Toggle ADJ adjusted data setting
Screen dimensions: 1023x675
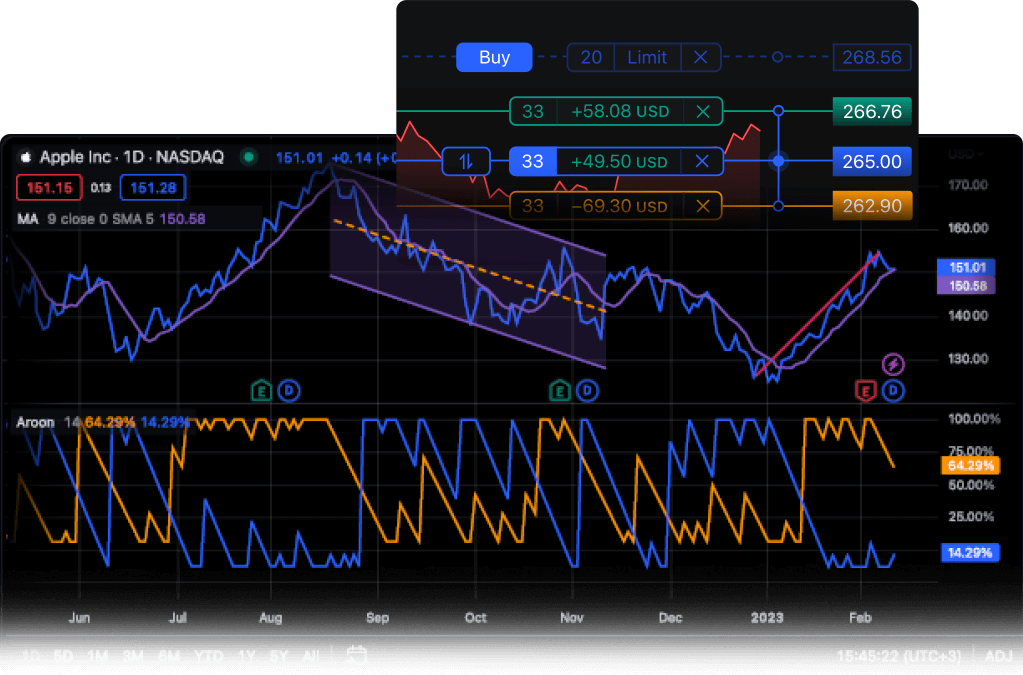tap(998, 656)
